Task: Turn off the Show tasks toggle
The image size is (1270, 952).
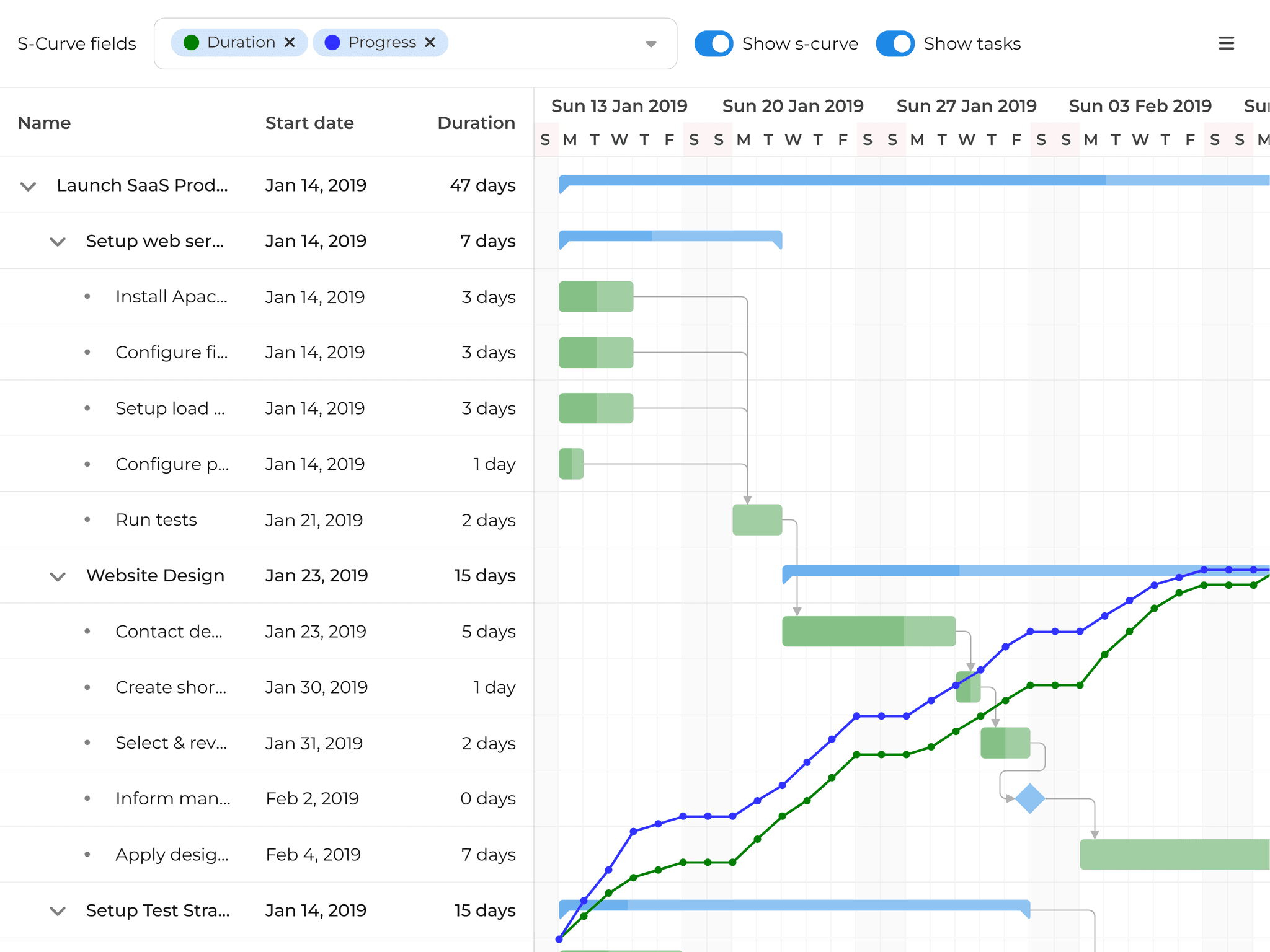Action: (895, 43)
